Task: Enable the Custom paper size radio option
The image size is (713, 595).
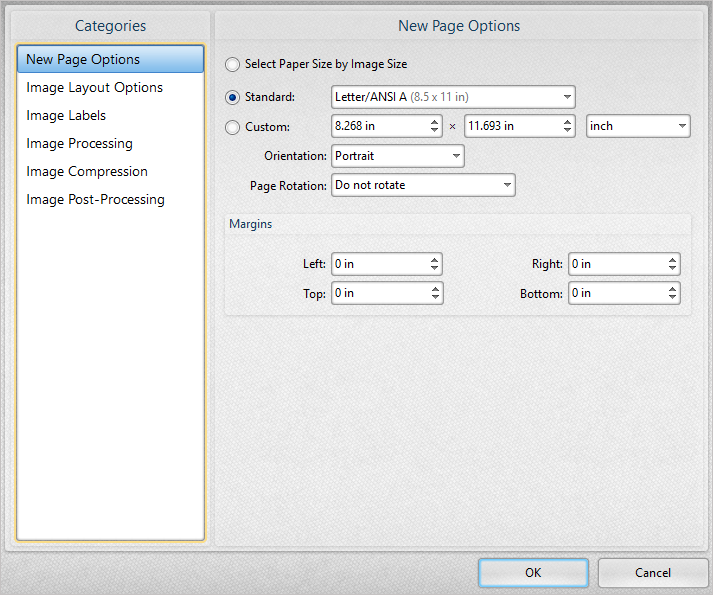Action: pos(233,127)
